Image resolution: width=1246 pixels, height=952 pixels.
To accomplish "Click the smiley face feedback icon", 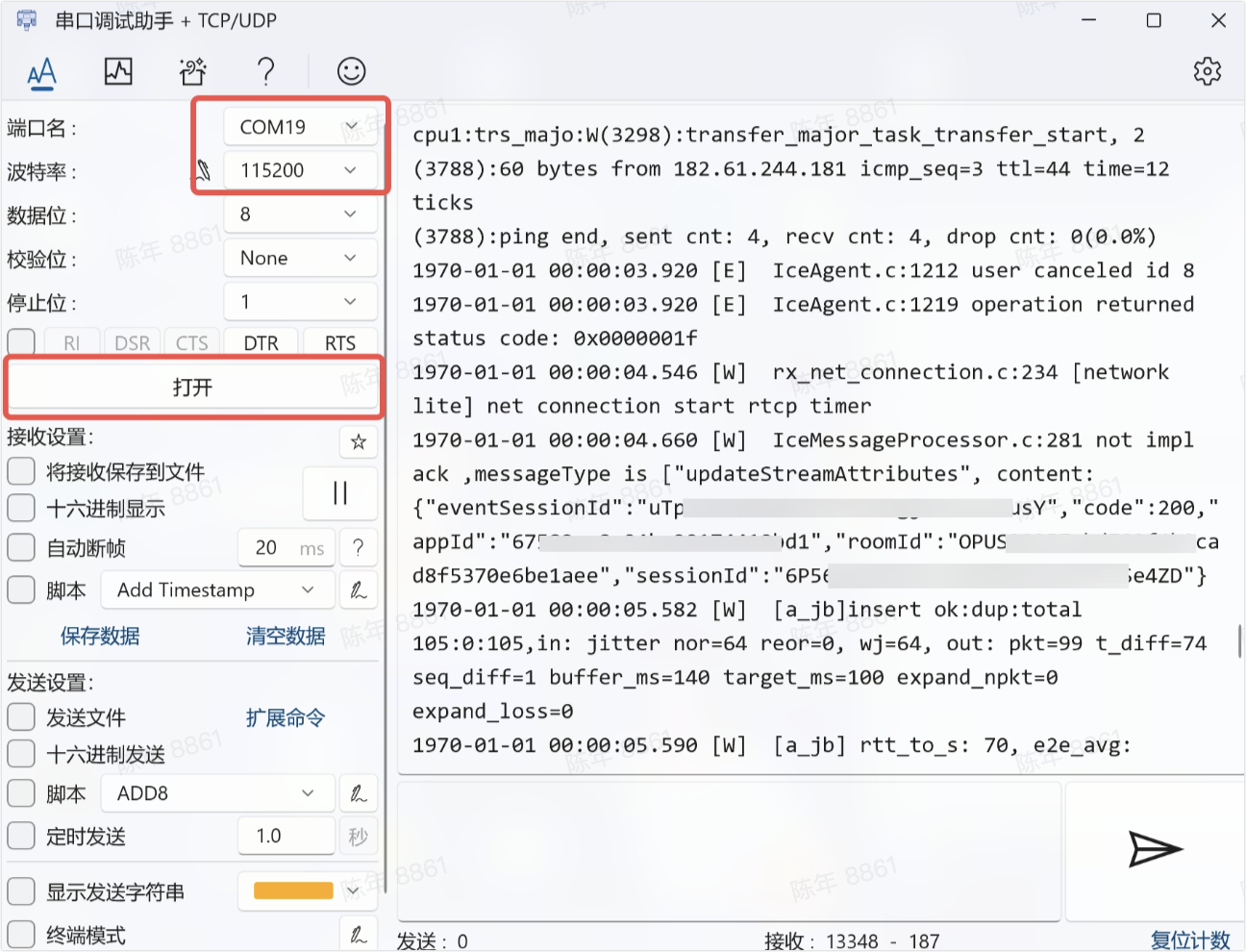I will (351, 71).
